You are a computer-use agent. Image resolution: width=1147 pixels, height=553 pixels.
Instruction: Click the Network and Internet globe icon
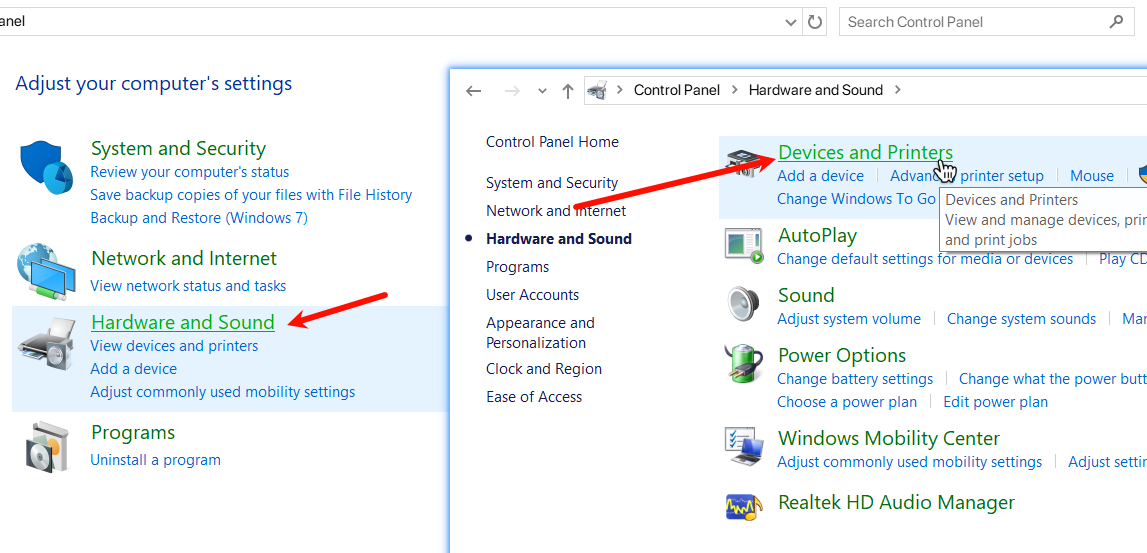[46, 270]
